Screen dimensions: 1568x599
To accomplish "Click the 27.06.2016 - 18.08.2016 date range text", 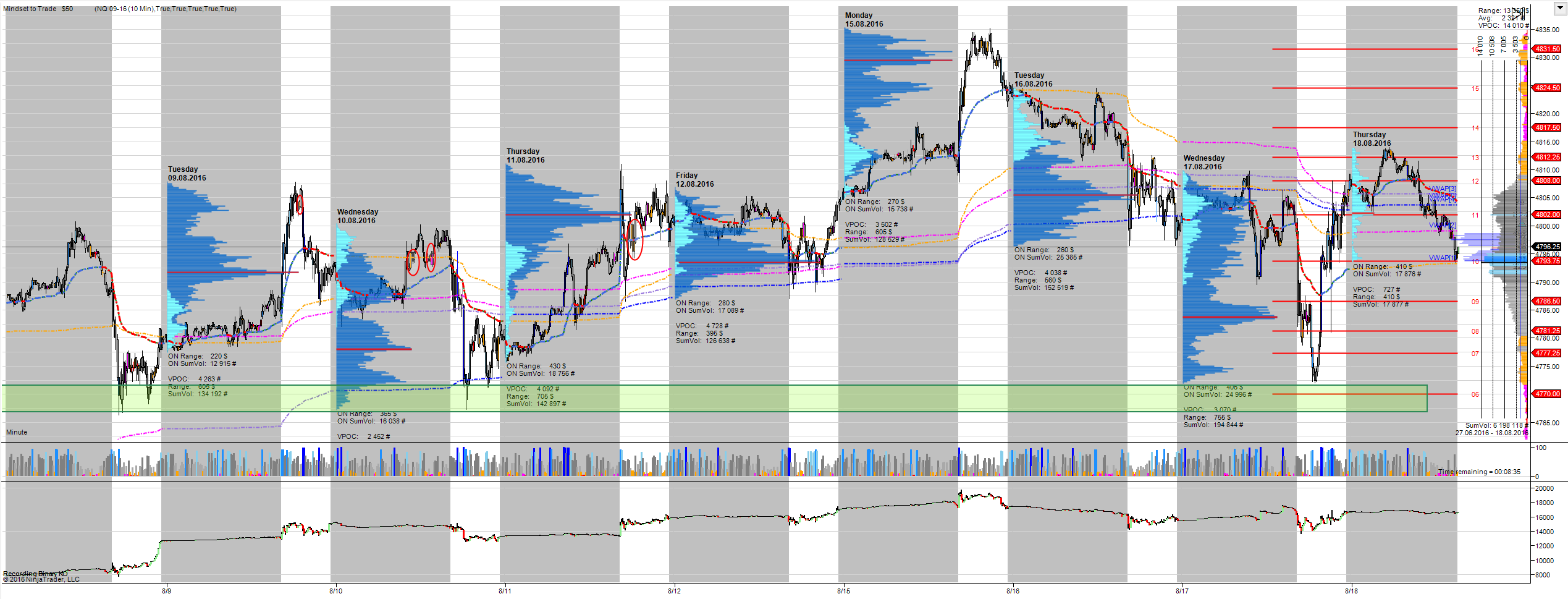I will 1492,433.
